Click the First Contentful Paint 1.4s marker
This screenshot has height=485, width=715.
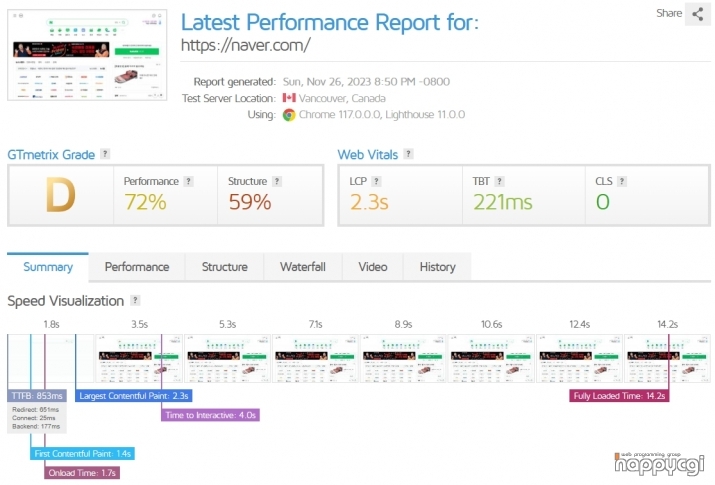[x=83, y=454]
